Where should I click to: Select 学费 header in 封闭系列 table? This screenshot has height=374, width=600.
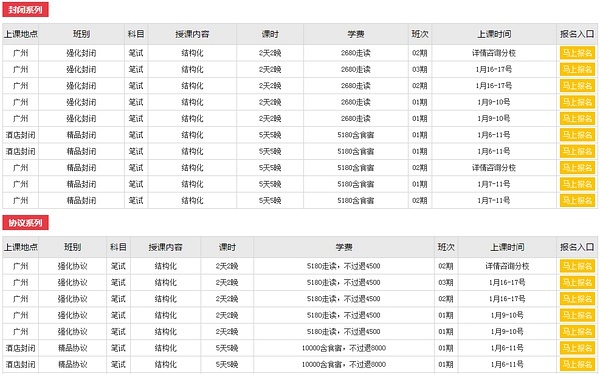tap(356, 34)
